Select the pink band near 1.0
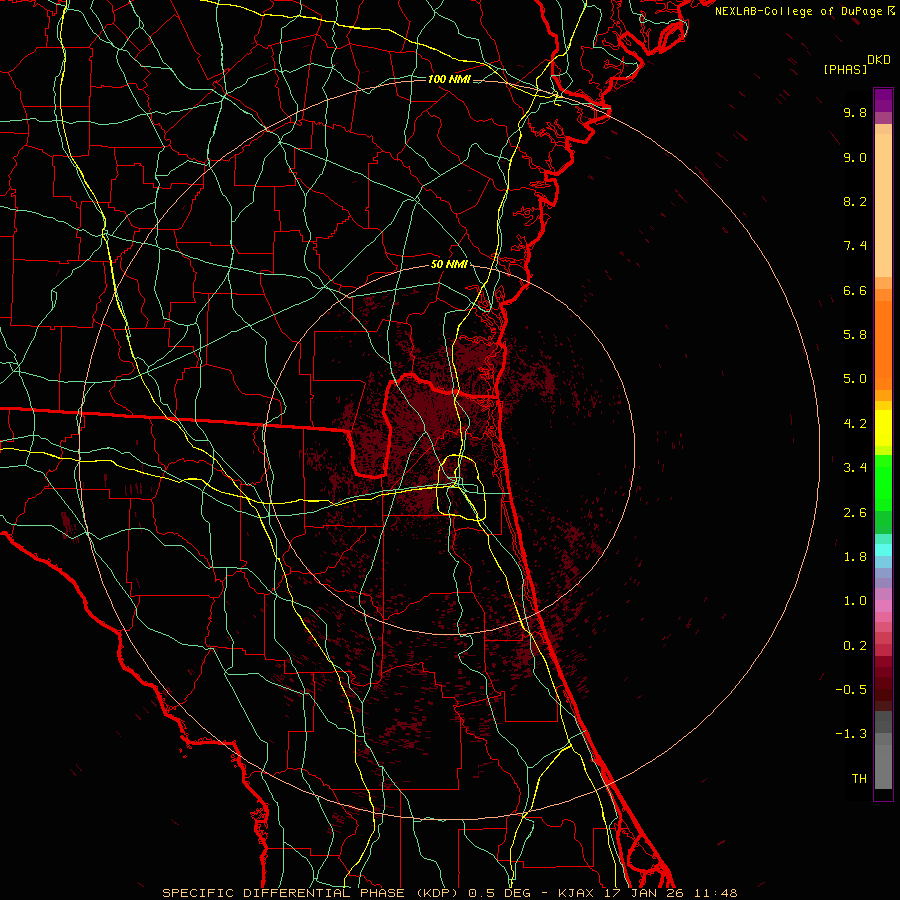The height and width of the screenshot is (900, 900). (883, 606)
